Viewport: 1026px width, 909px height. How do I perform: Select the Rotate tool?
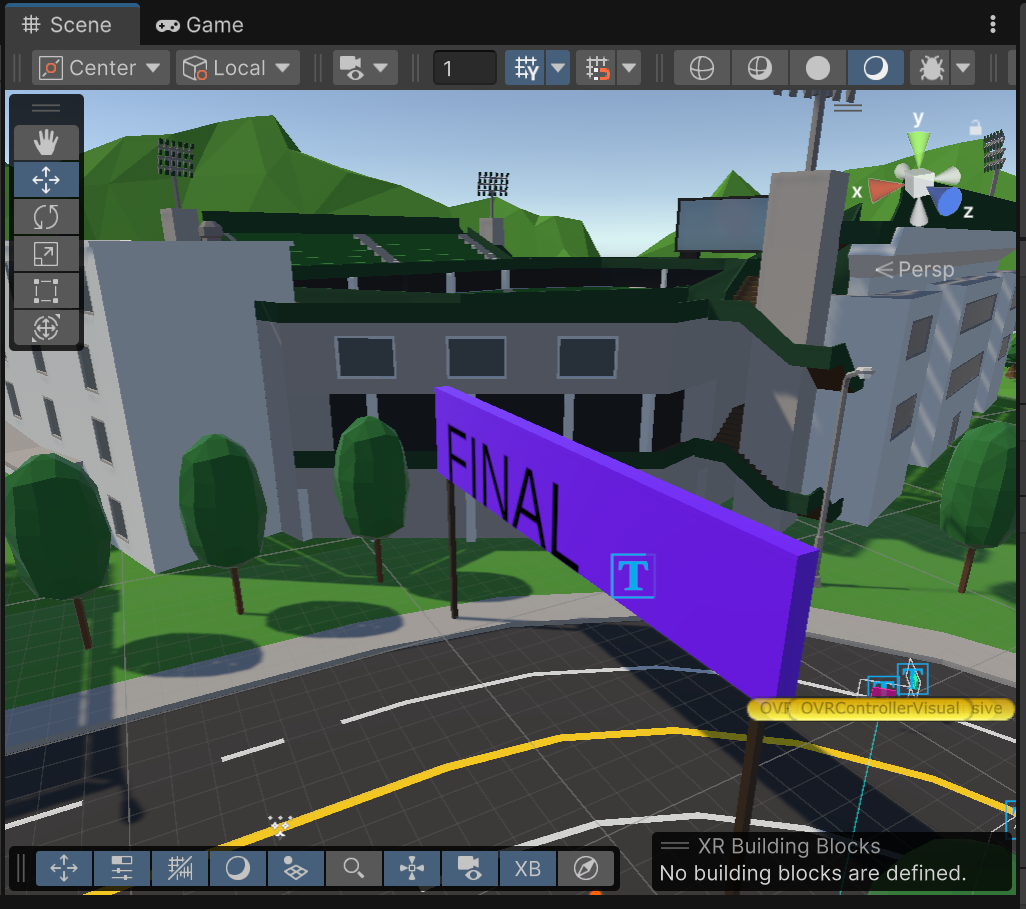click(46, 217)
